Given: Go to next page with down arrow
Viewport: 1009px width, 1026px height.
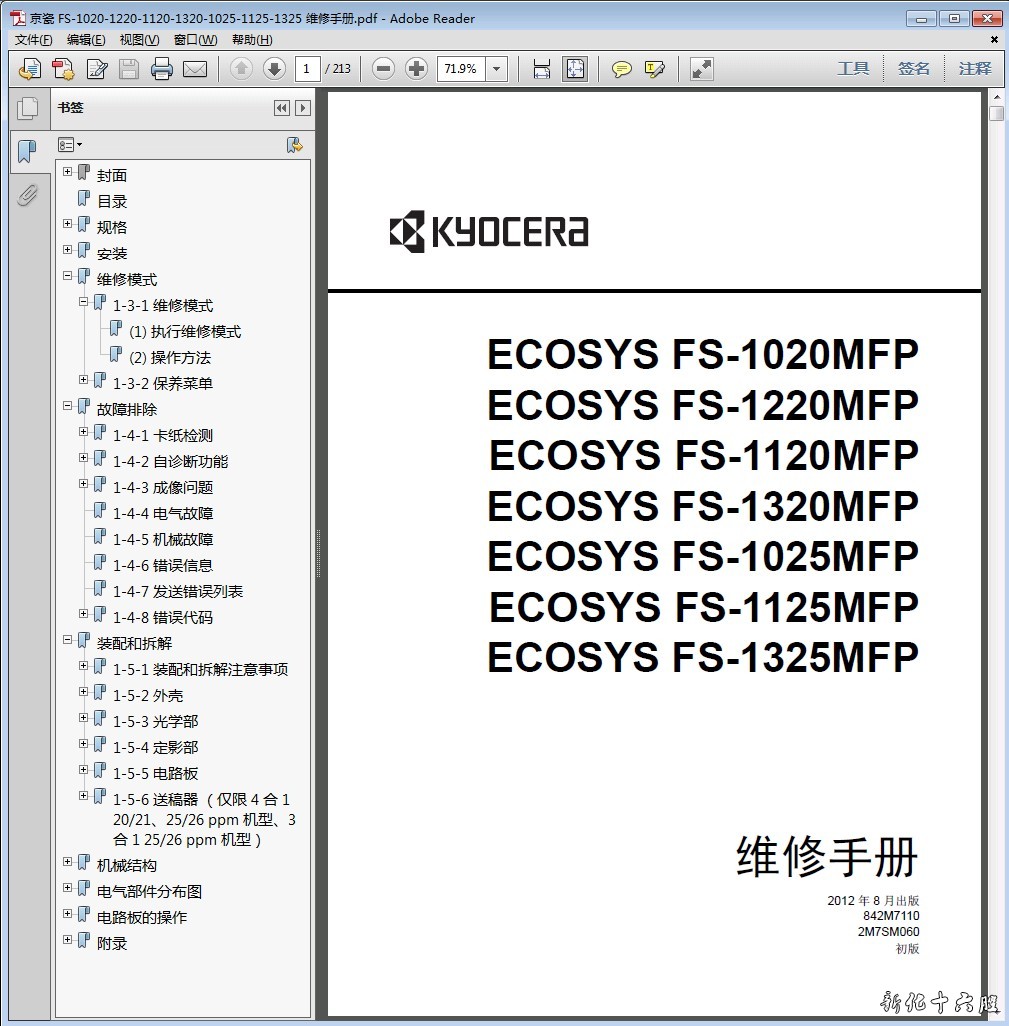Looking at the screenshot, I should point(274,69).
